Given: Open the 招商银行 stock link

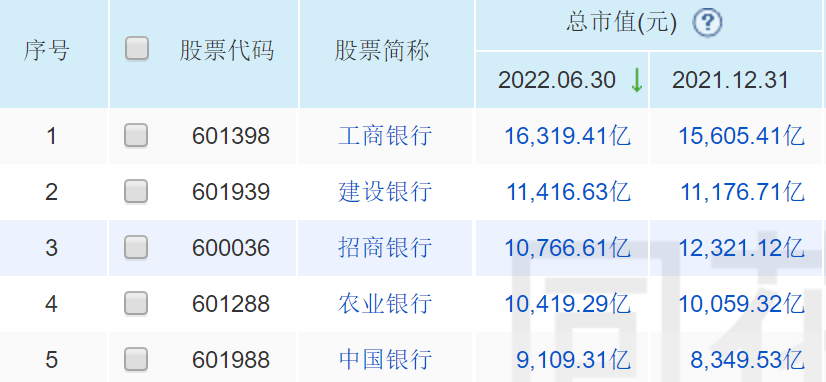Looking at the screenshot, I should point(385,248).
